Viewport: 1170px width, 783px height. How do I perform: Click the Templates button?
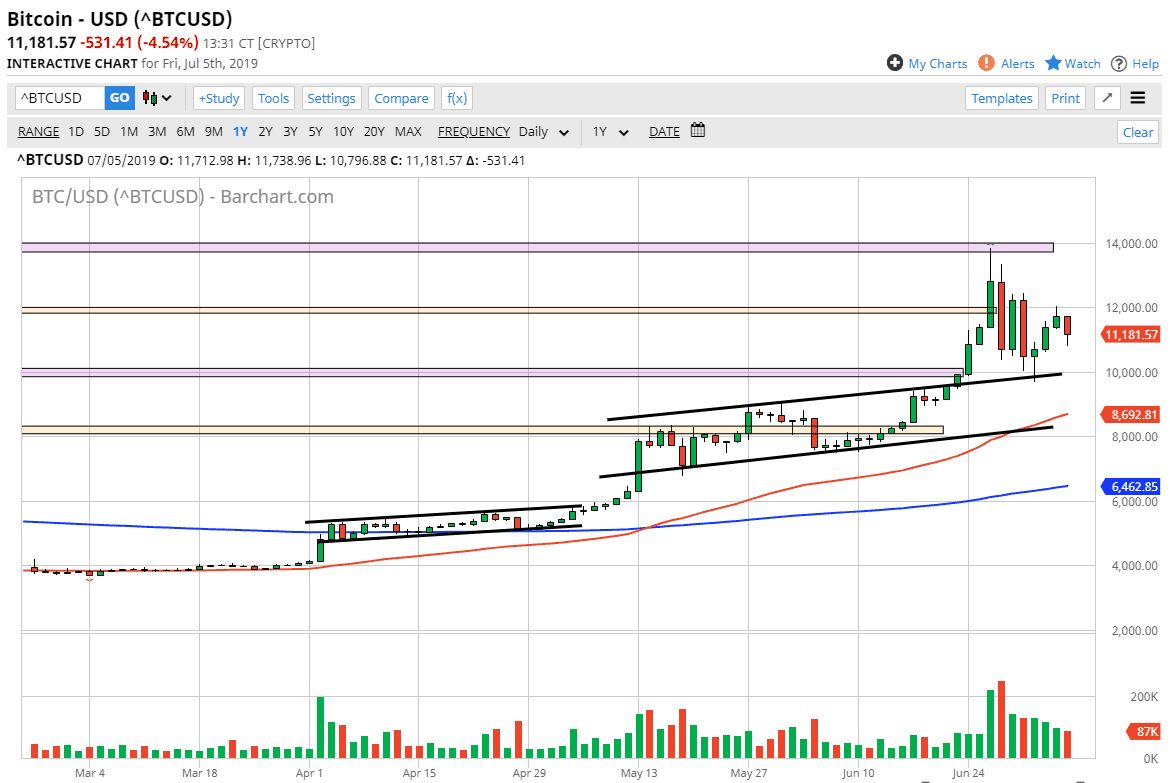[x=1001, y=97]
